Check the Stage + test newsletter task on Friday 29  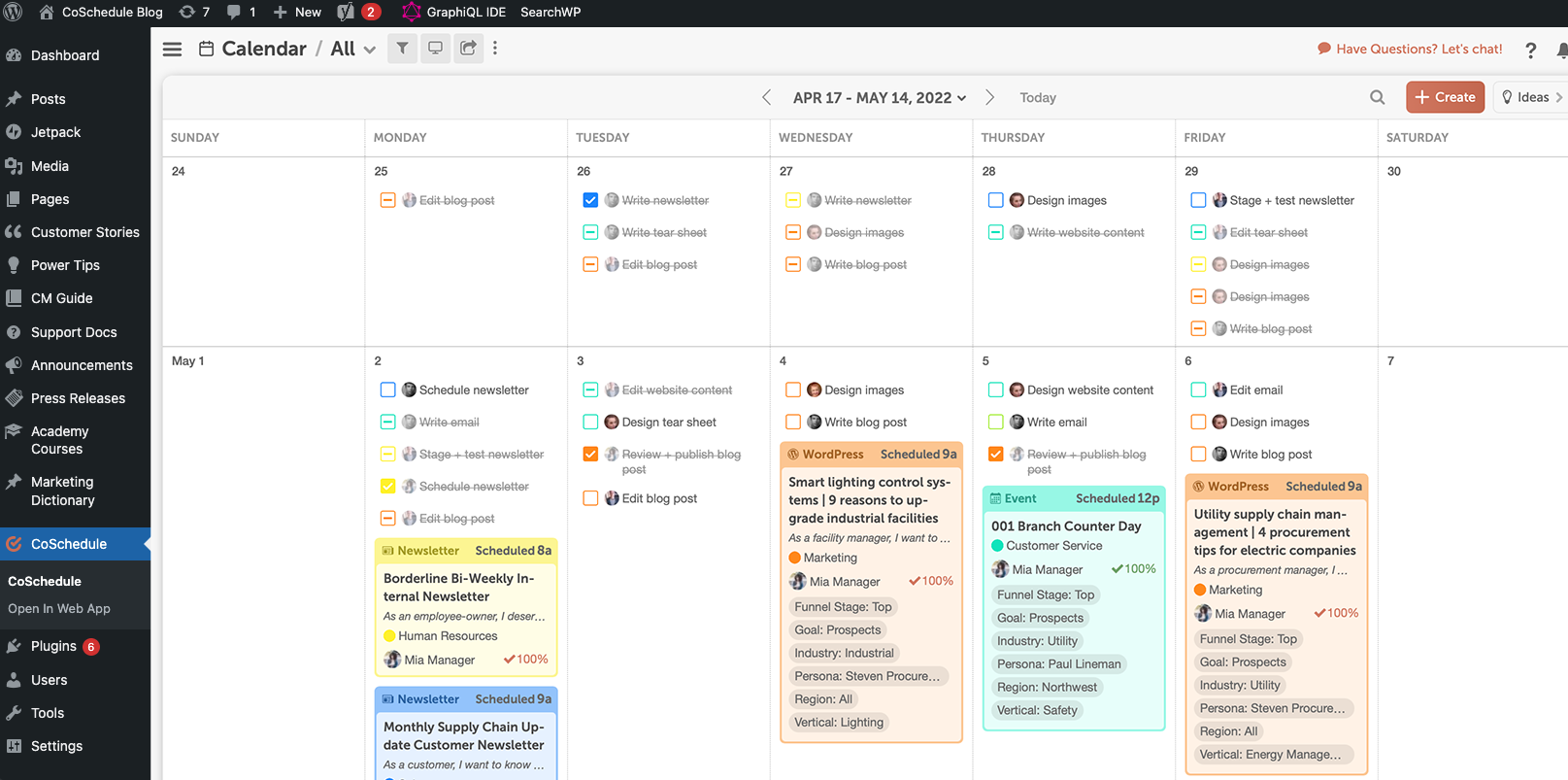click(x=1198, y=200)
